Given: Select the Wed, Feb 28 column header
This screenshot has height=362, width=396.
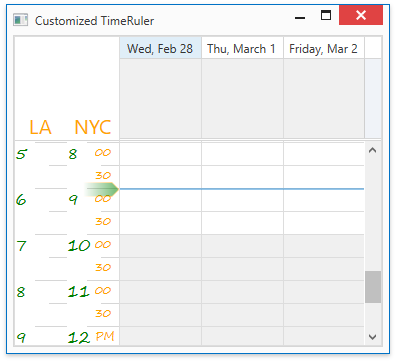Looking at the screenshot, I should pos(160,49).
